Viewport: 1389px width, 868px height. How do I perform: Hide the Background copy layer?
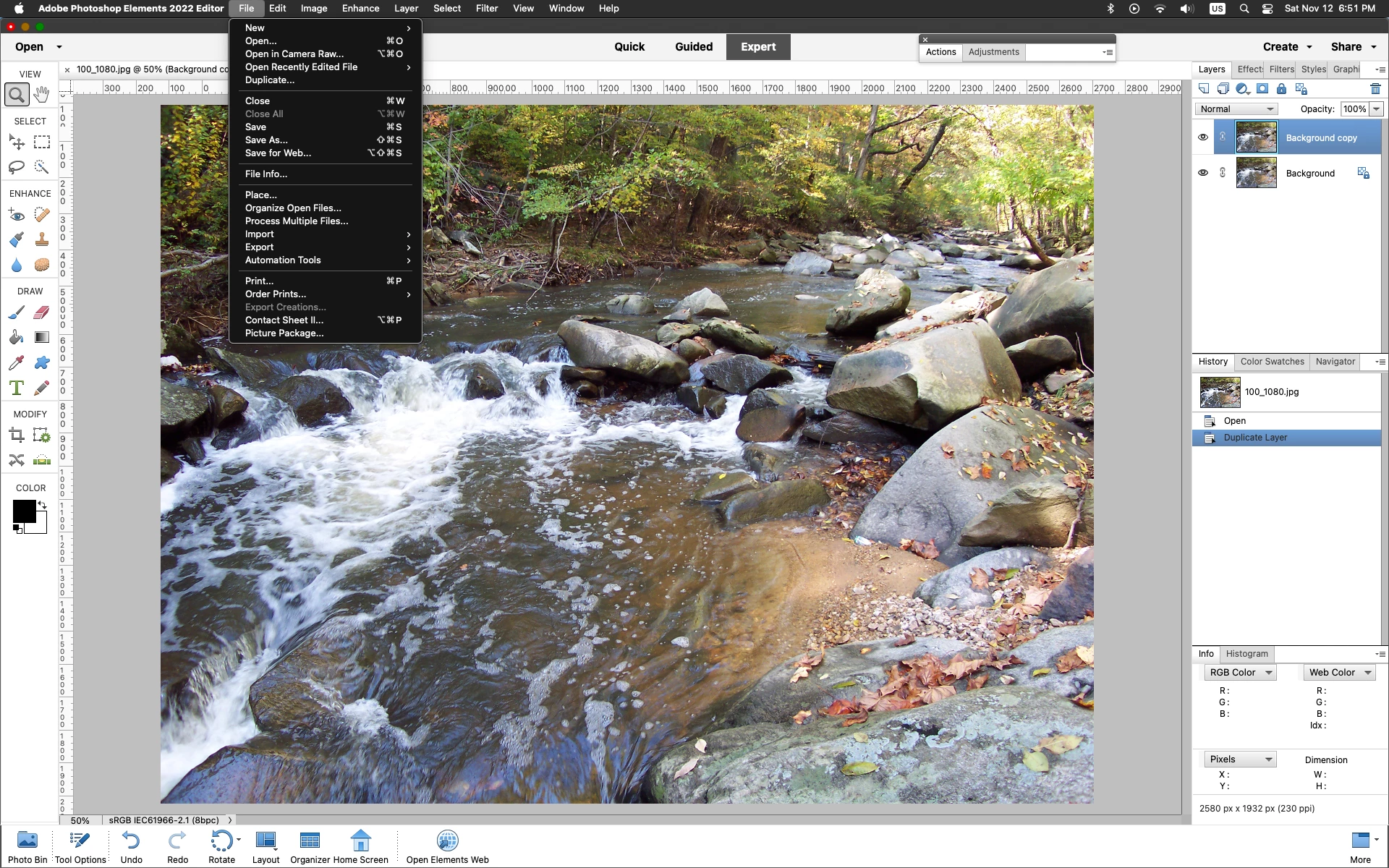click(1203, 137)
